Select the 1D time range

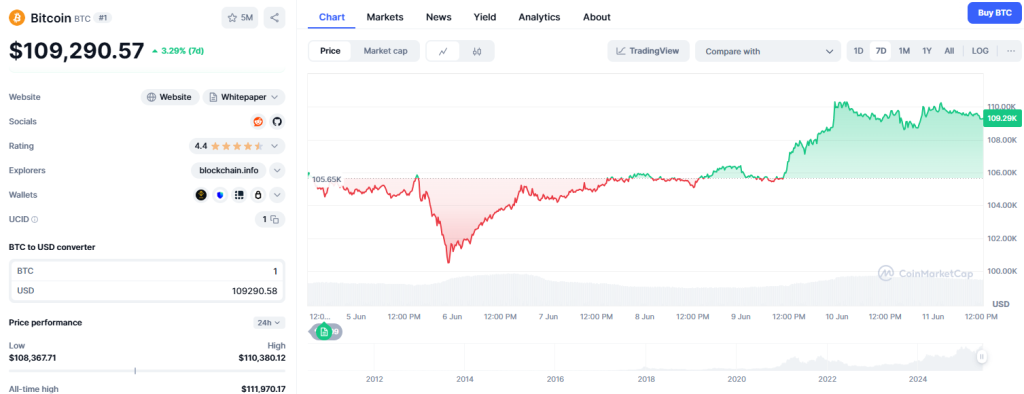(x=859, y=51)
